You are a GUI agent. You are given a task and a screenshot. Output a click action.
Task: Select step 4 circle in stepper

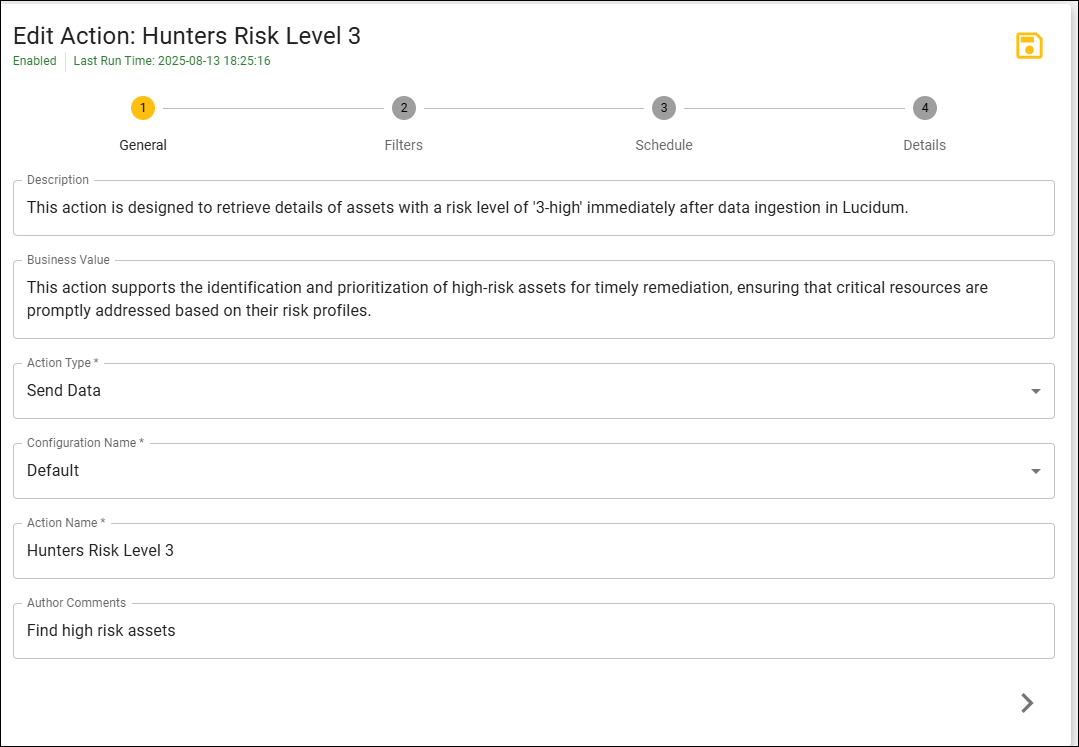925,108
